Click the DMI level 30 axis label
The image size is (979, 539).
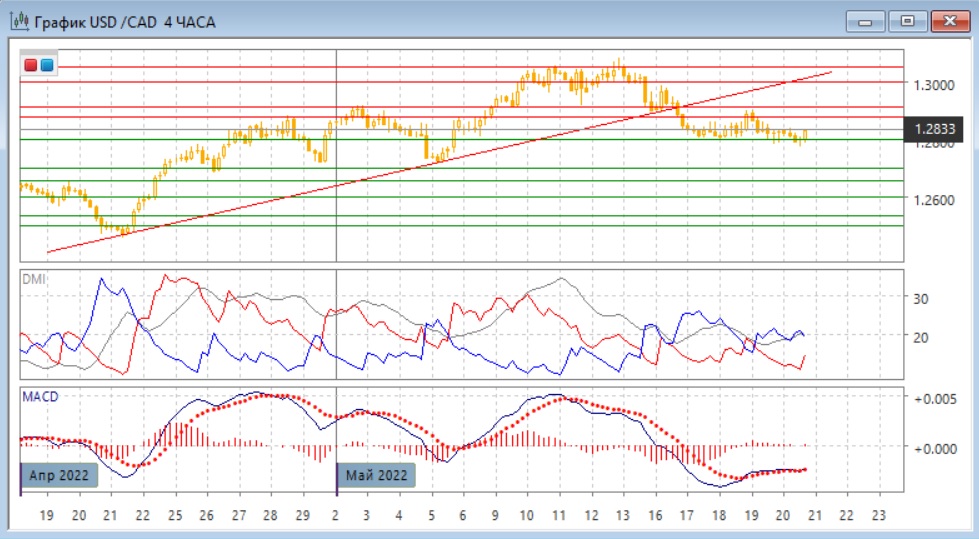click(x=922, y=298)
